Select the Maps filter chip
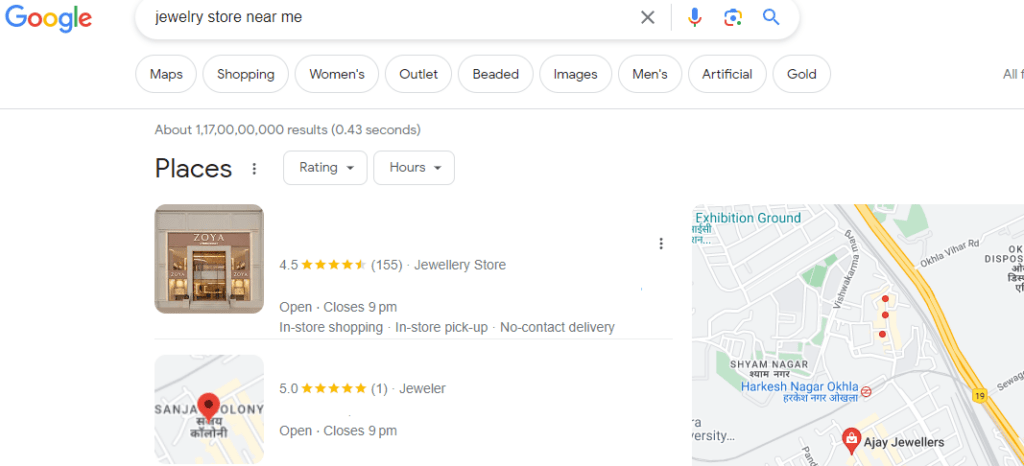1024x466 pixels. point(166,74)
